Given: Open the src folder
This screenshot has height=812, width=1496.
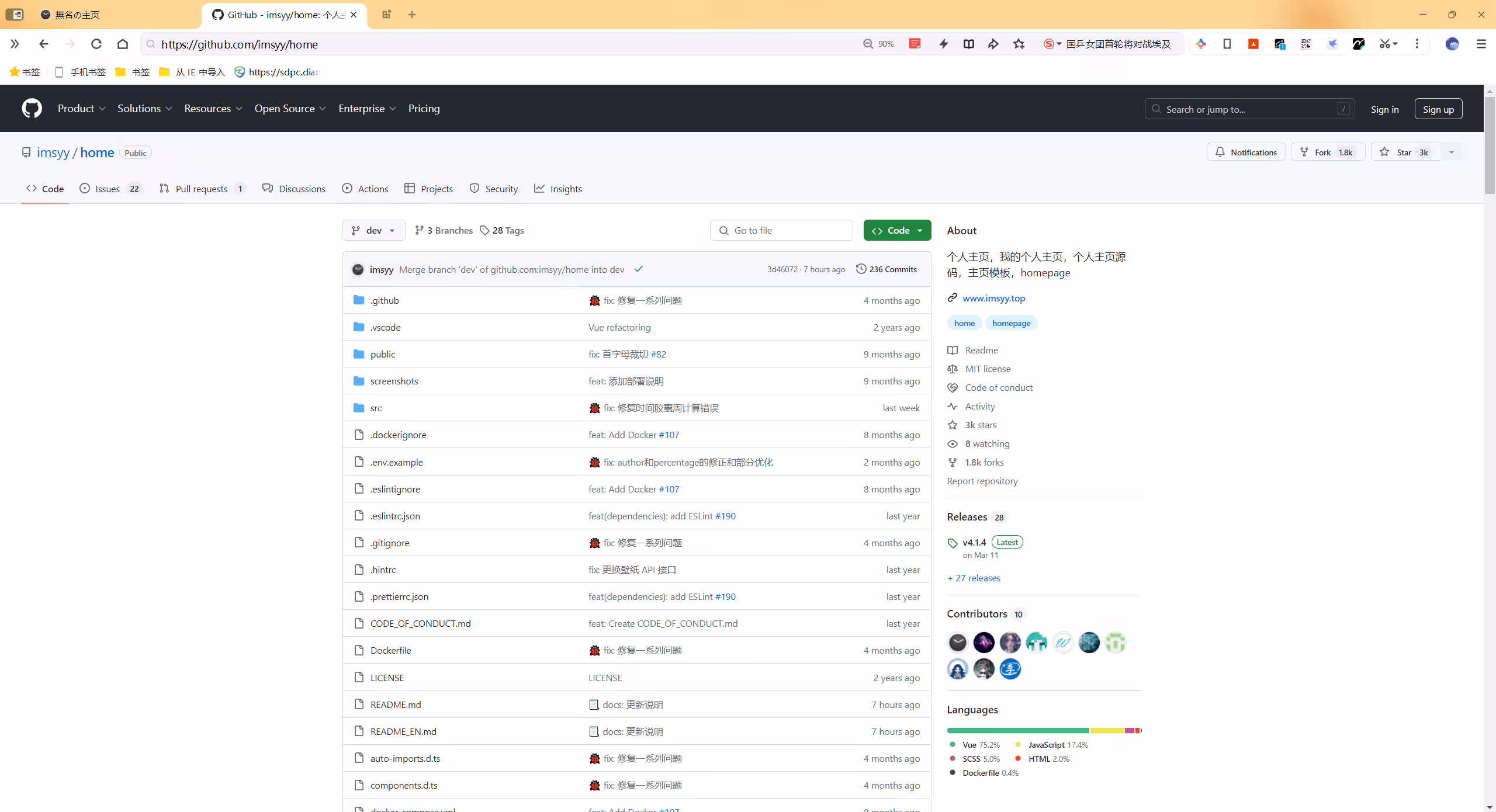Looking at the screenshot, I should pos(376,408).
